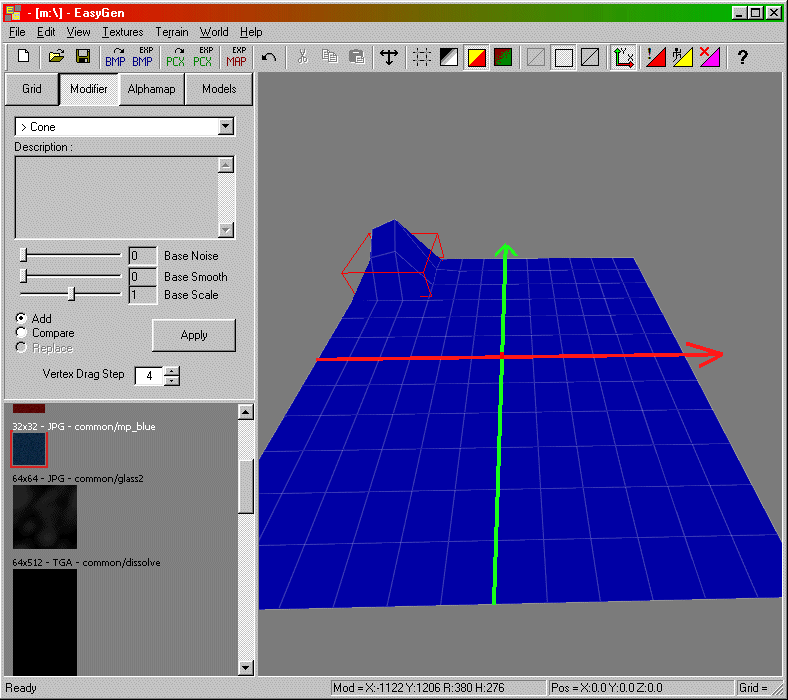Switch to the Alphamap tab
Image resolution: width=788 pixels, height=700 pixels.
(151, 89)
